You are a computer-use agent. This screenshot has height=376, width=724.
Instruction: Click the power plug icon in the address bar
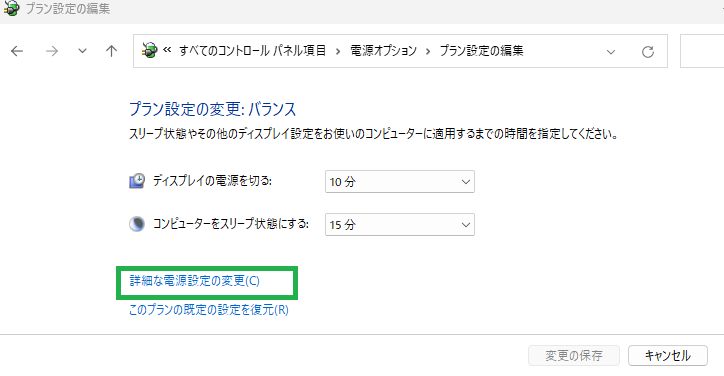tap(150, 50)
